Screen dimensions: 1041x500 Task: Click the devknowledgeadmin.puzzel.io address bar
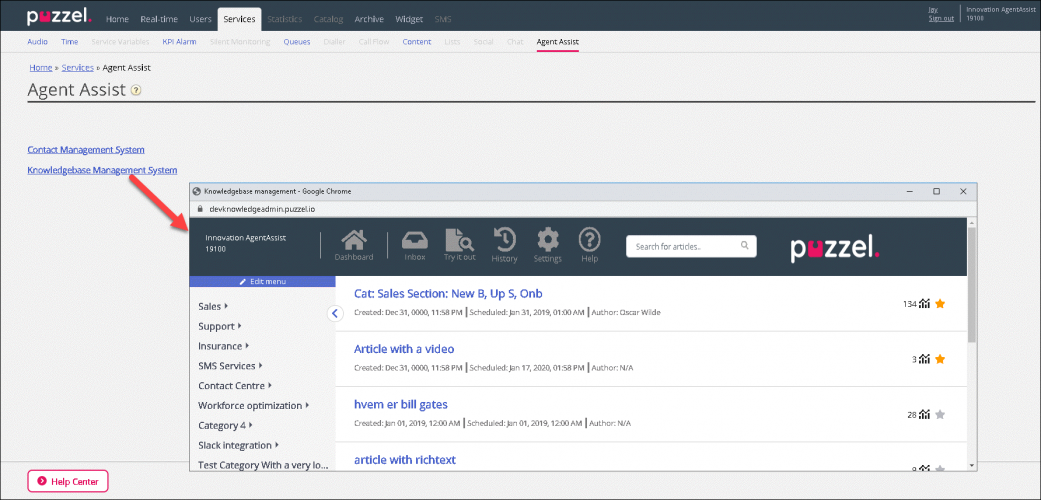click(260, 208)
